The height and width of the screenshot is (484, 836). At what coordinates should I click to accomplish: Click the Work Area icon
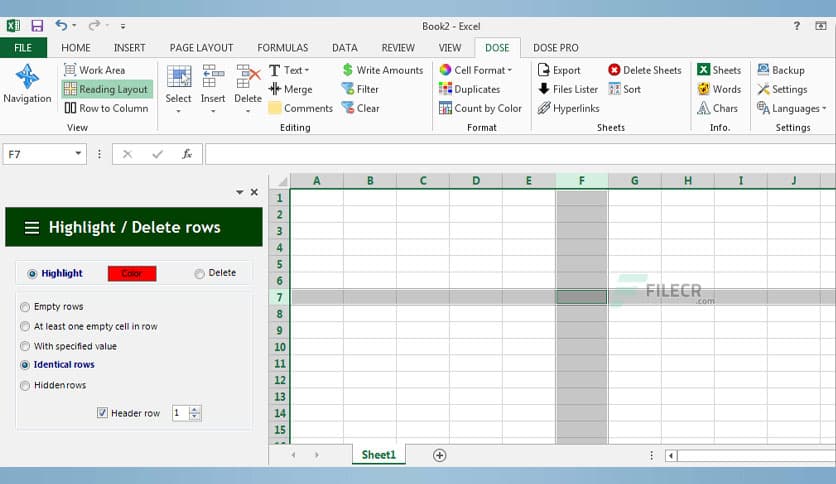[x=70, y=70]
